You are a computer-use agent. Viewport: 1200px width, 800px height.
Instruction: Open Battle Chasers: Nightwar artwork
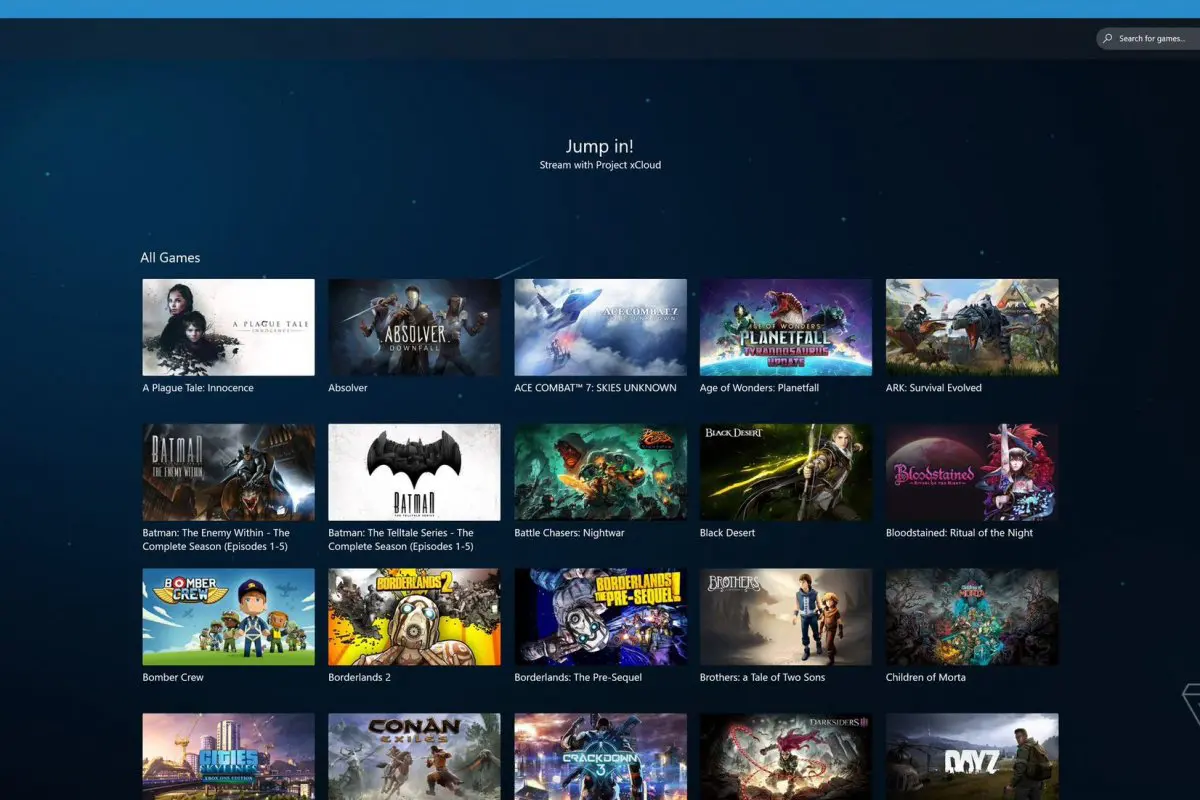tap(600, 472)
